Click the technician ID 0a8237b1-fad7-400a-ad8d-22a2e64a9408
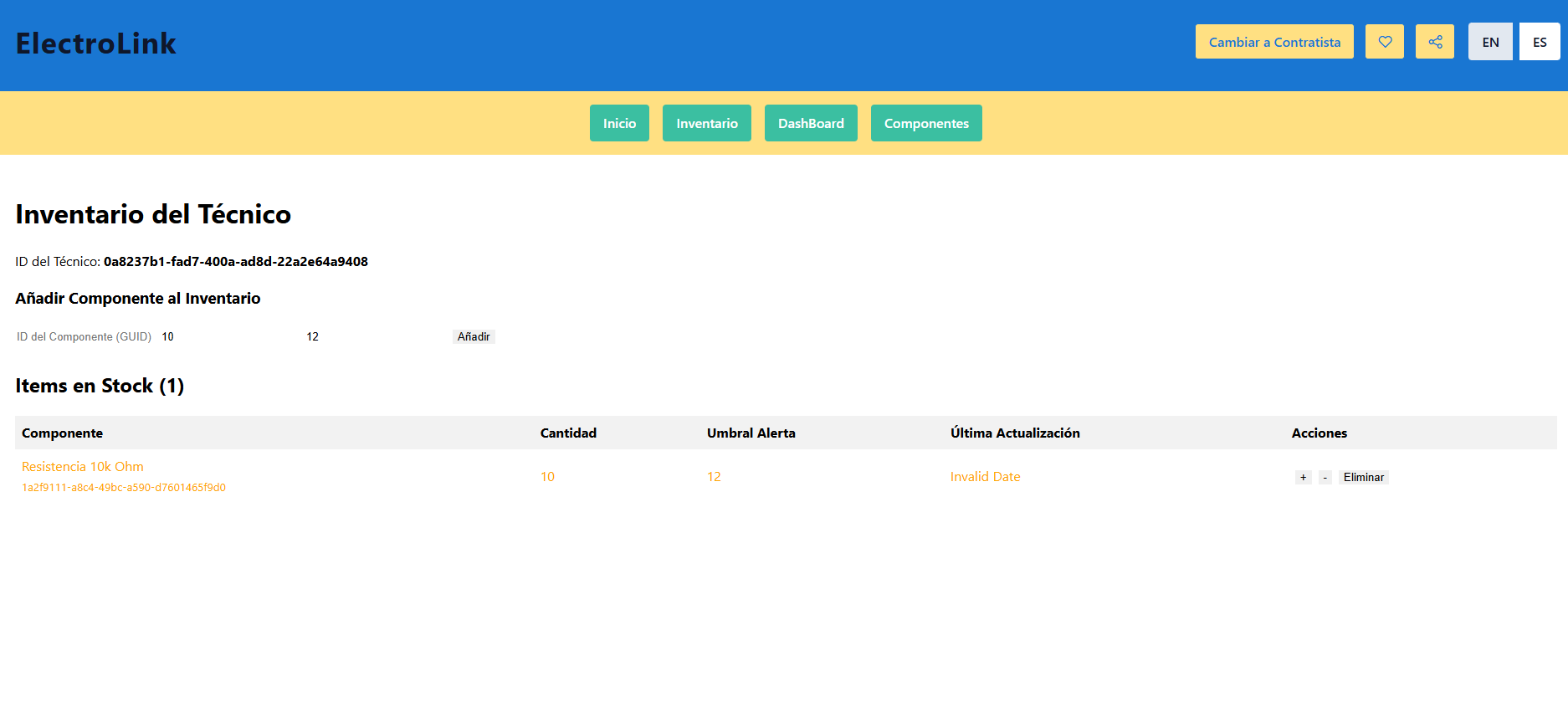 [x=236, y=261]
